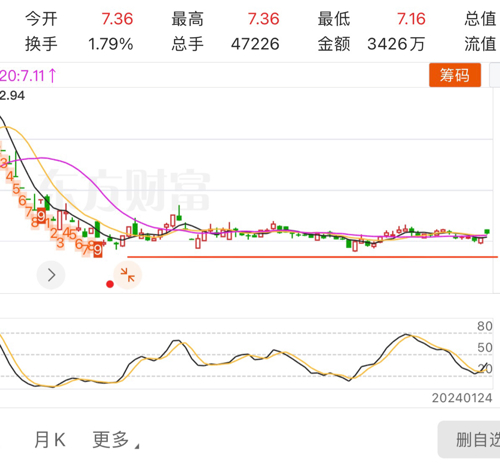This screenshot has width=500, height=471.
Task: Click the 今开 opening price value 7.36
Action: click(117, 19)
